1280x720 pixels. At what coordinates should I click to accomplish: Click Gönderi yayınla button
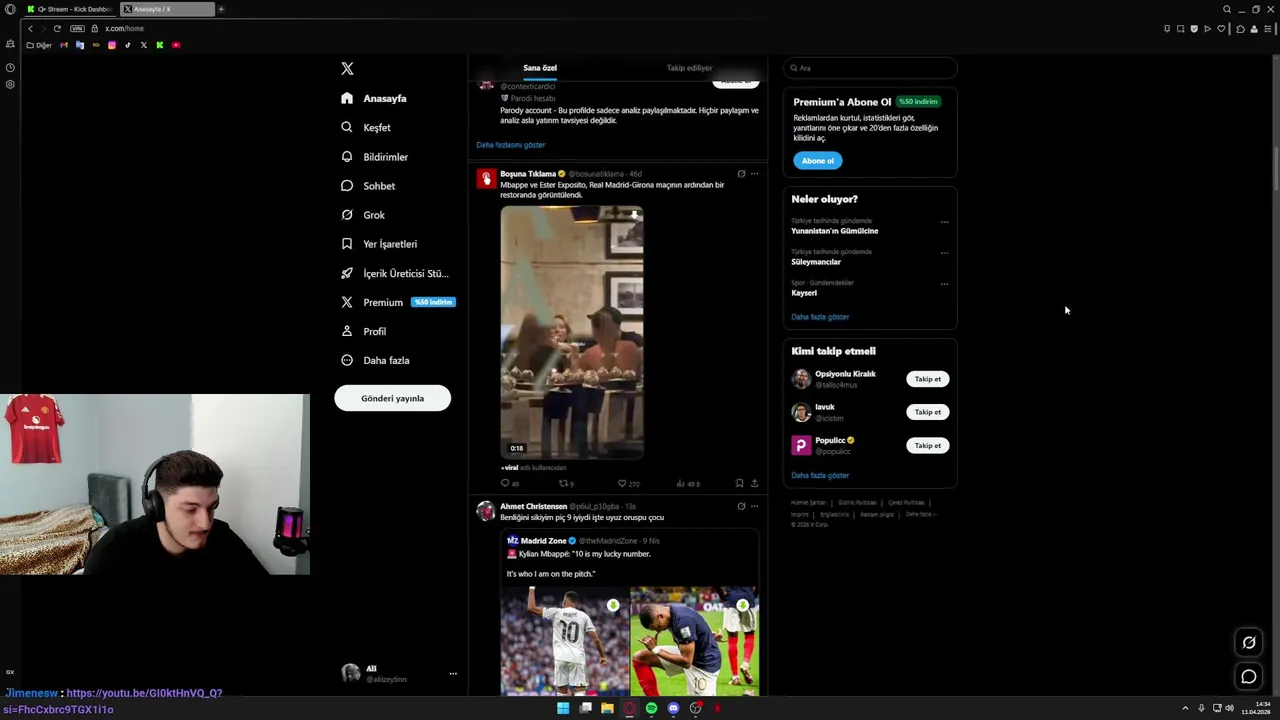[x=392, y=398]
